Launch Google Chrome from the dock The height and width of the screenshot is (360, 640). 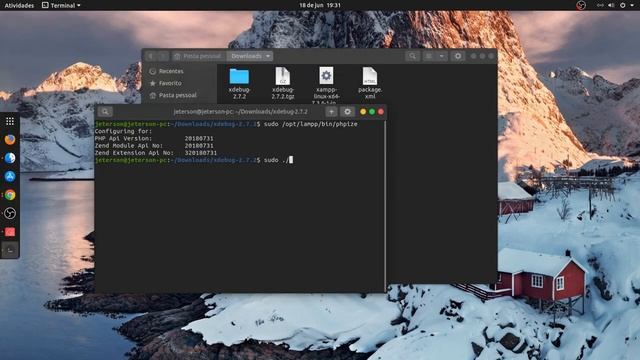10,195
